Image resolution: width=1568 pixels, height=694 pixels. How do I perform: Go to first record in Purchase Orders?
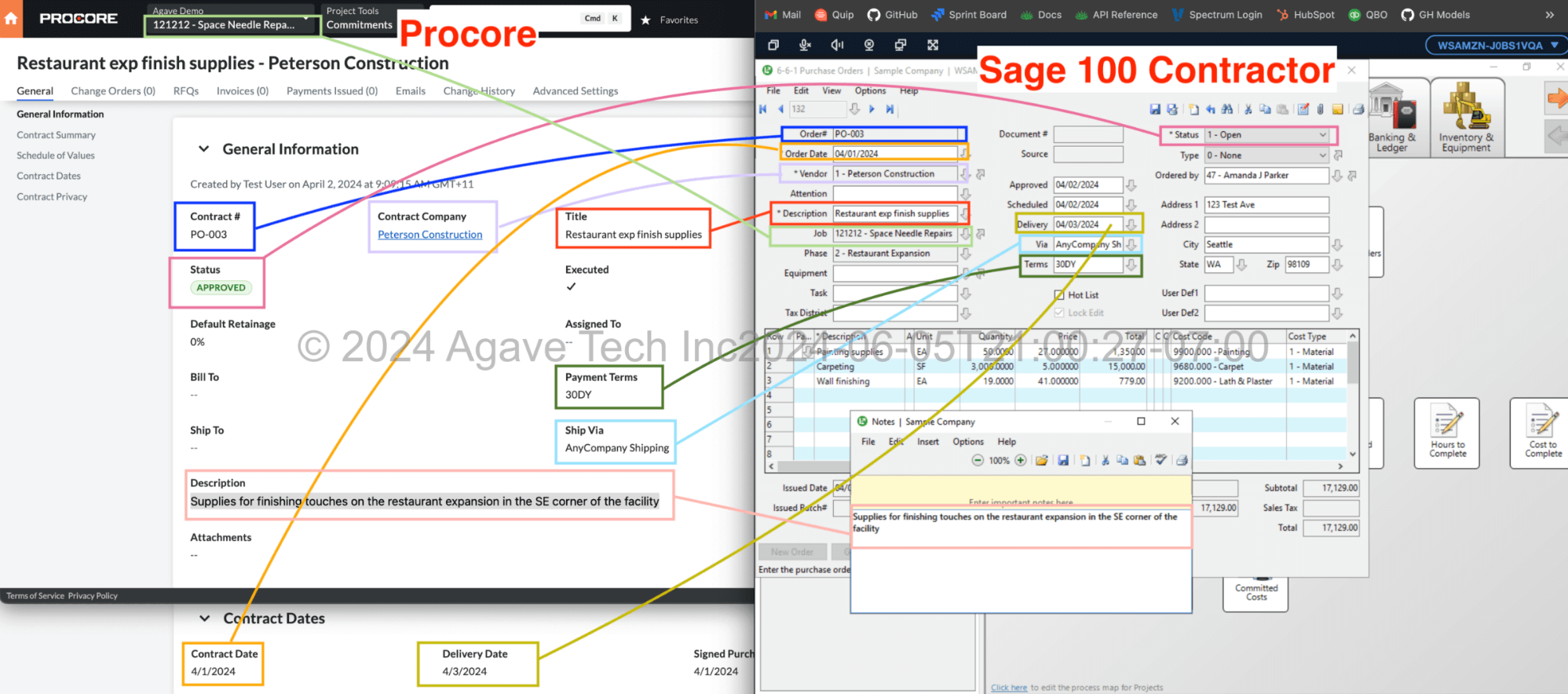(763, 109)
